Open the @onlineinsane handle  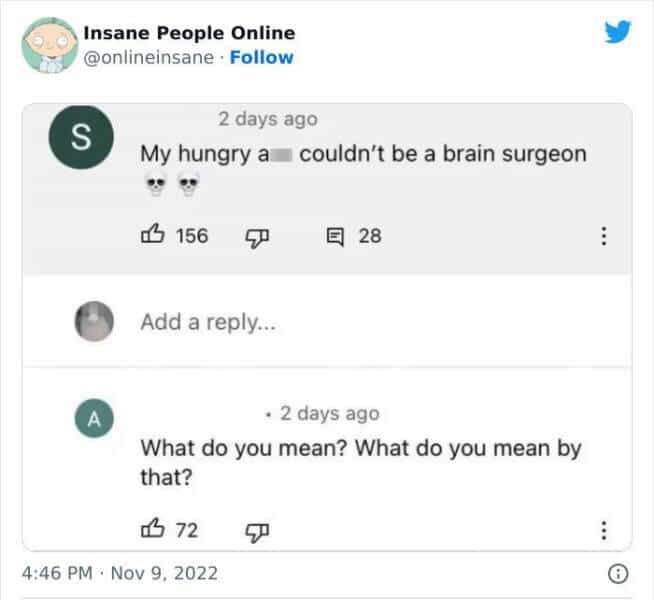(x=148, y=57)
